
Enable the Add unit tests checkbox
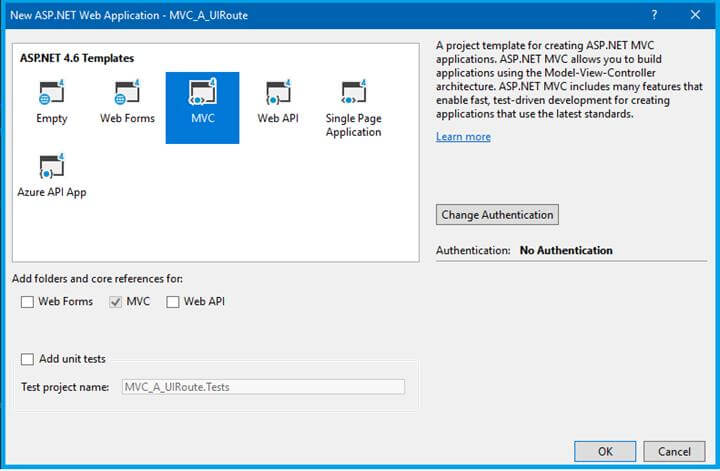[x=27, y=359]
